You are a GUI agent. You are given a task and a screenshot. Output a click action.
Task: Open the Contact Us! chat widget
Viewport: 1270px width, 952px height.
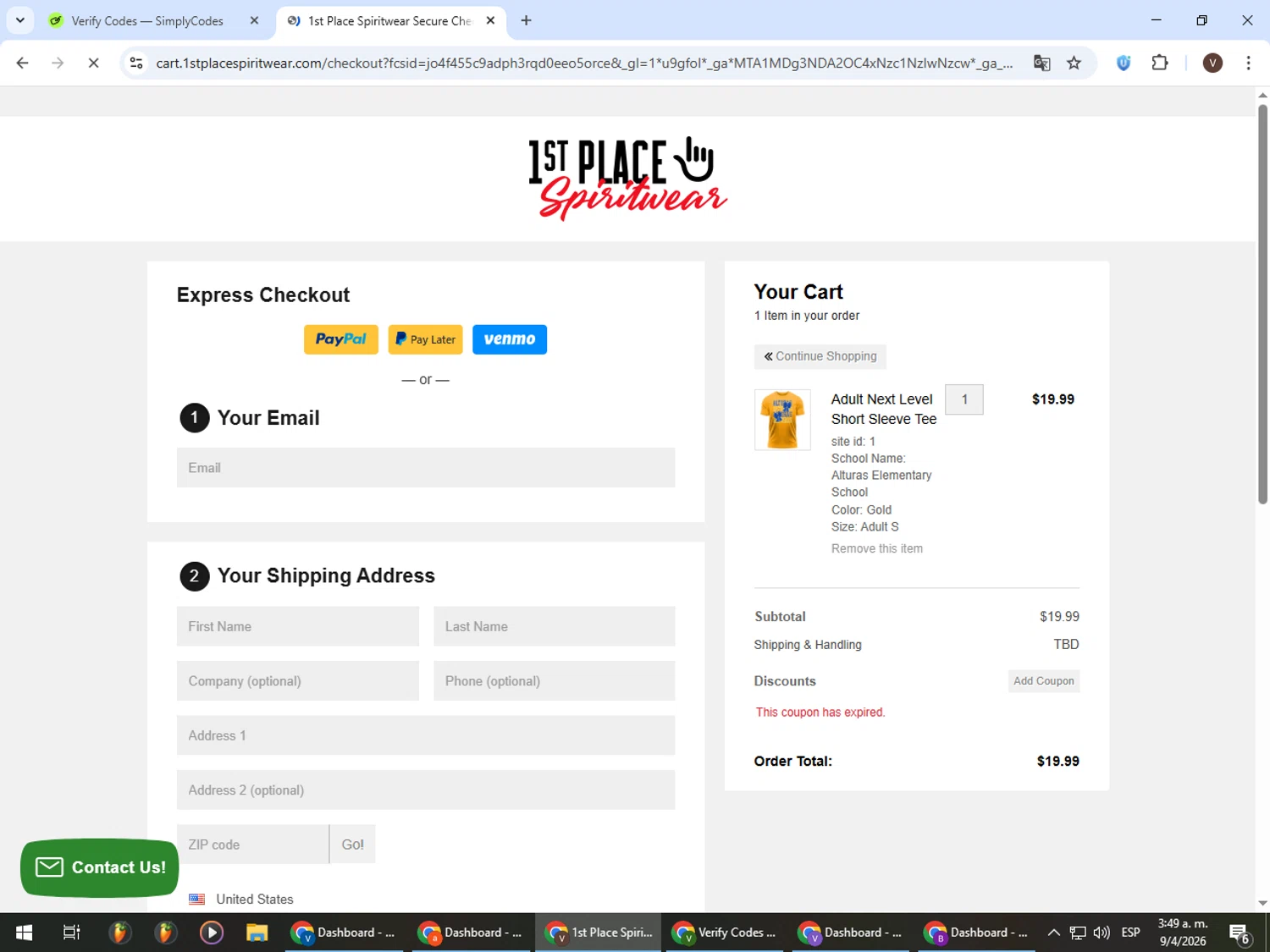(x=100, y=867)
